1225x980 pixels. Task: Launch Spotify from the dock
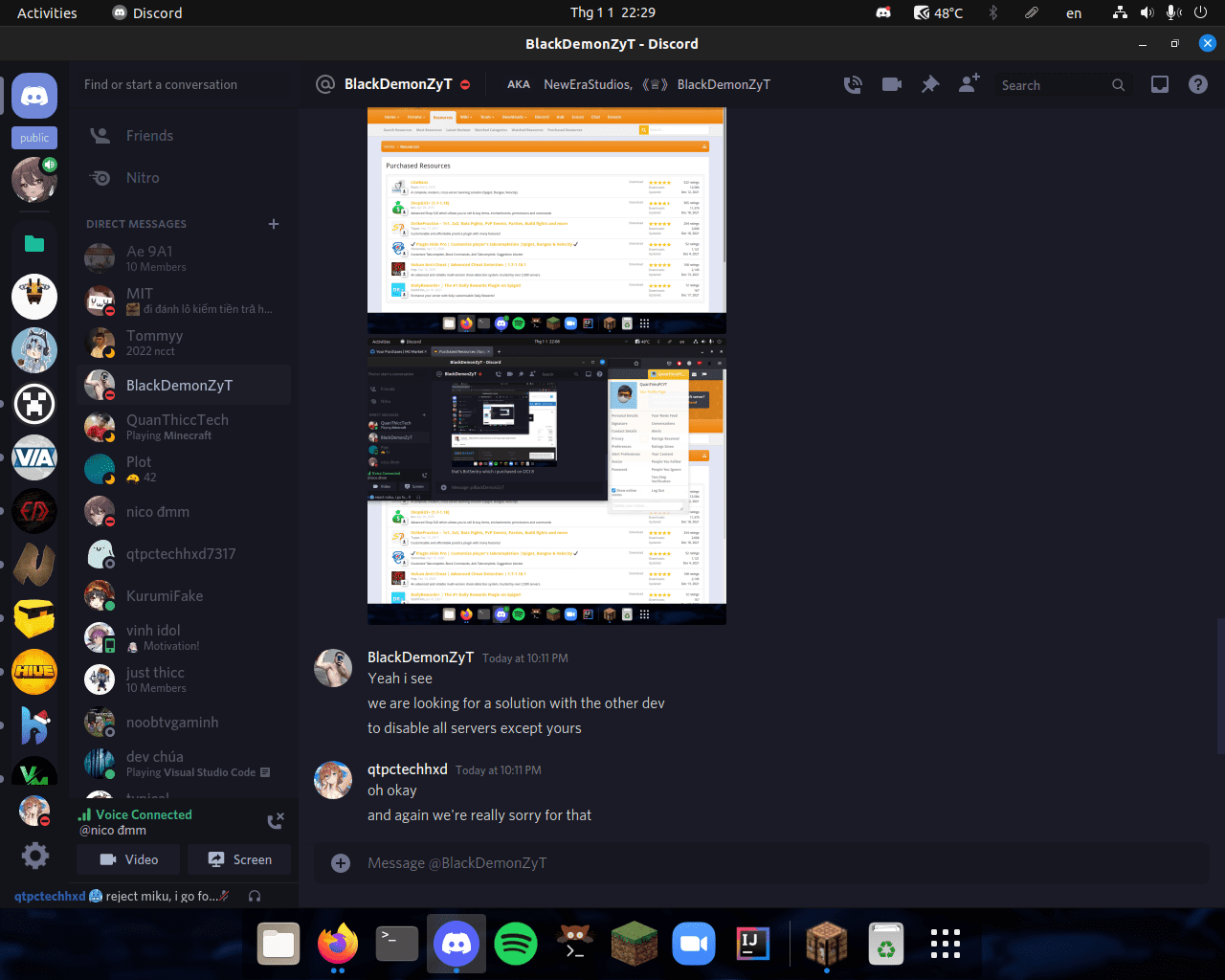point(516,945)
